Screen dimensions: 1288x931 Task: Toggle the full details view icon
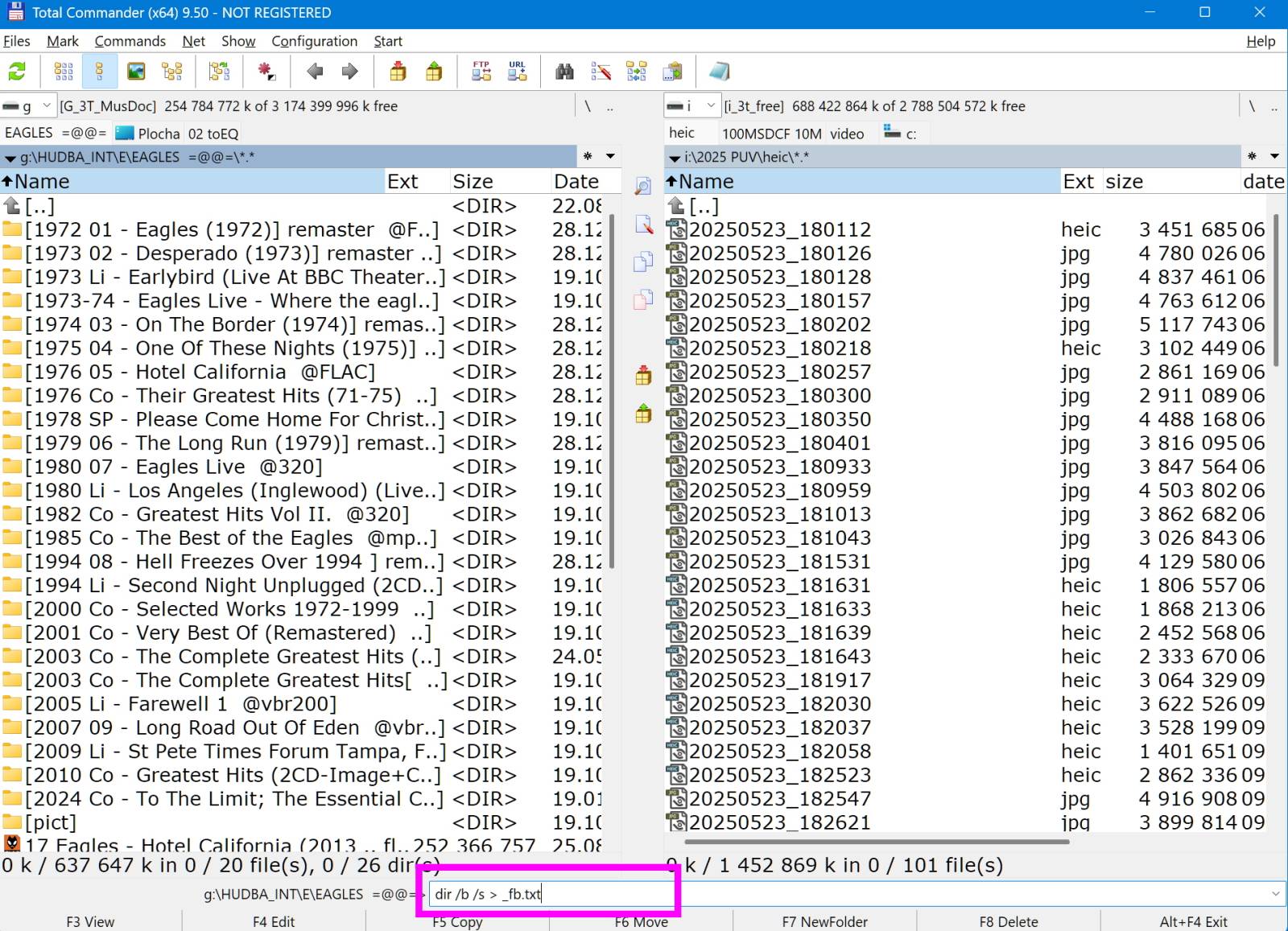point(99,72)
